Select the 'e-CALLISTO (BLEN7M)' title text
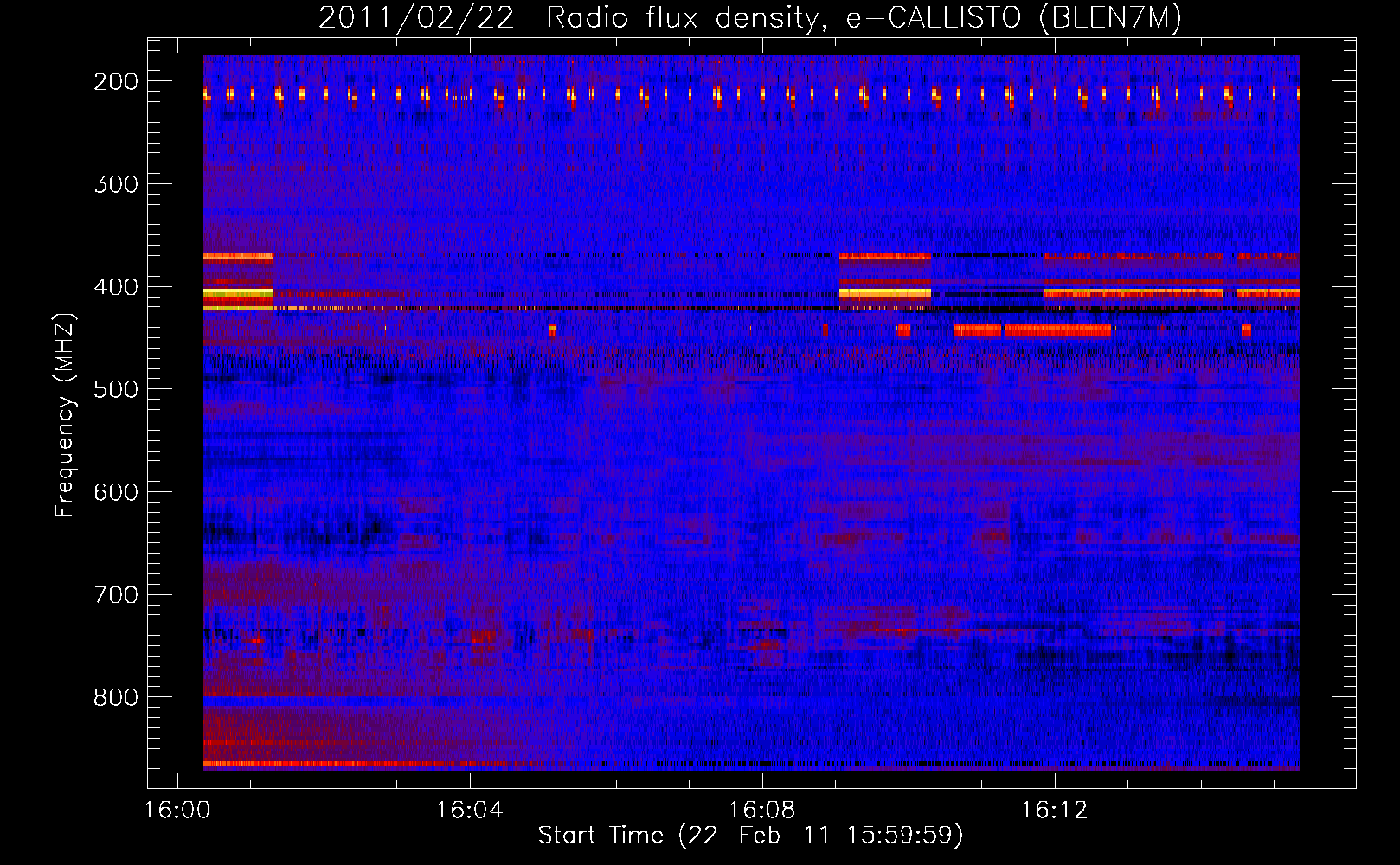 tap(1014, 18)
